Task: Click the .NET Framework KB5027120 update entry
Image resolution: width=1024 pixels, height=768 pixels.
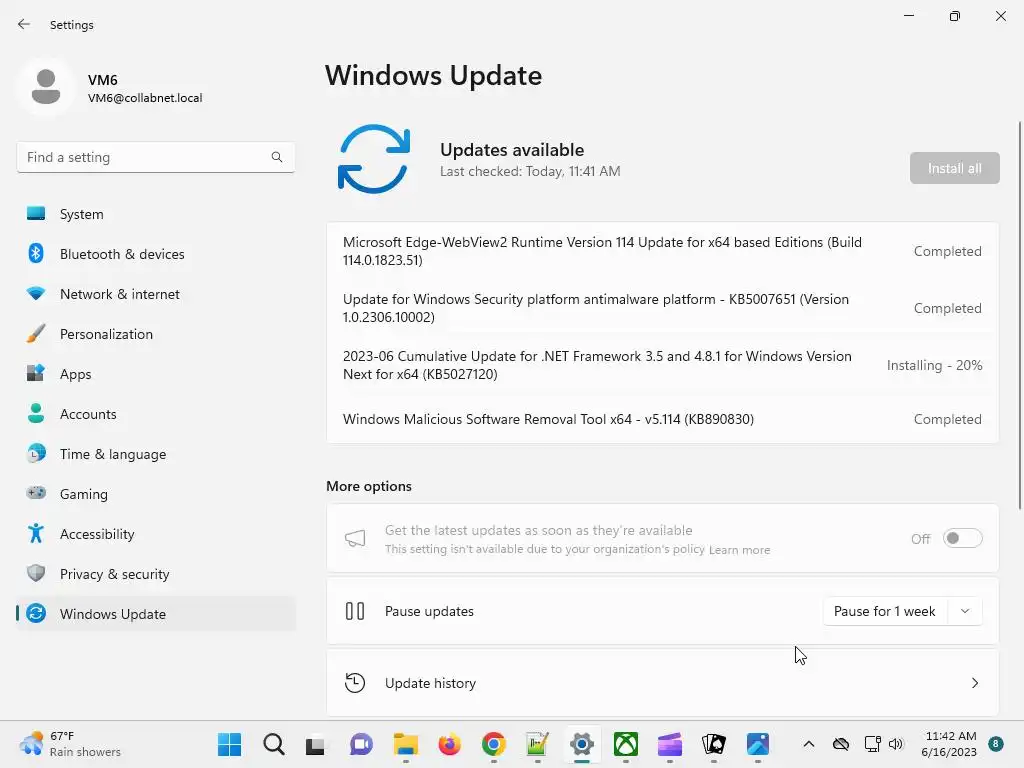Action: [662, 365]
